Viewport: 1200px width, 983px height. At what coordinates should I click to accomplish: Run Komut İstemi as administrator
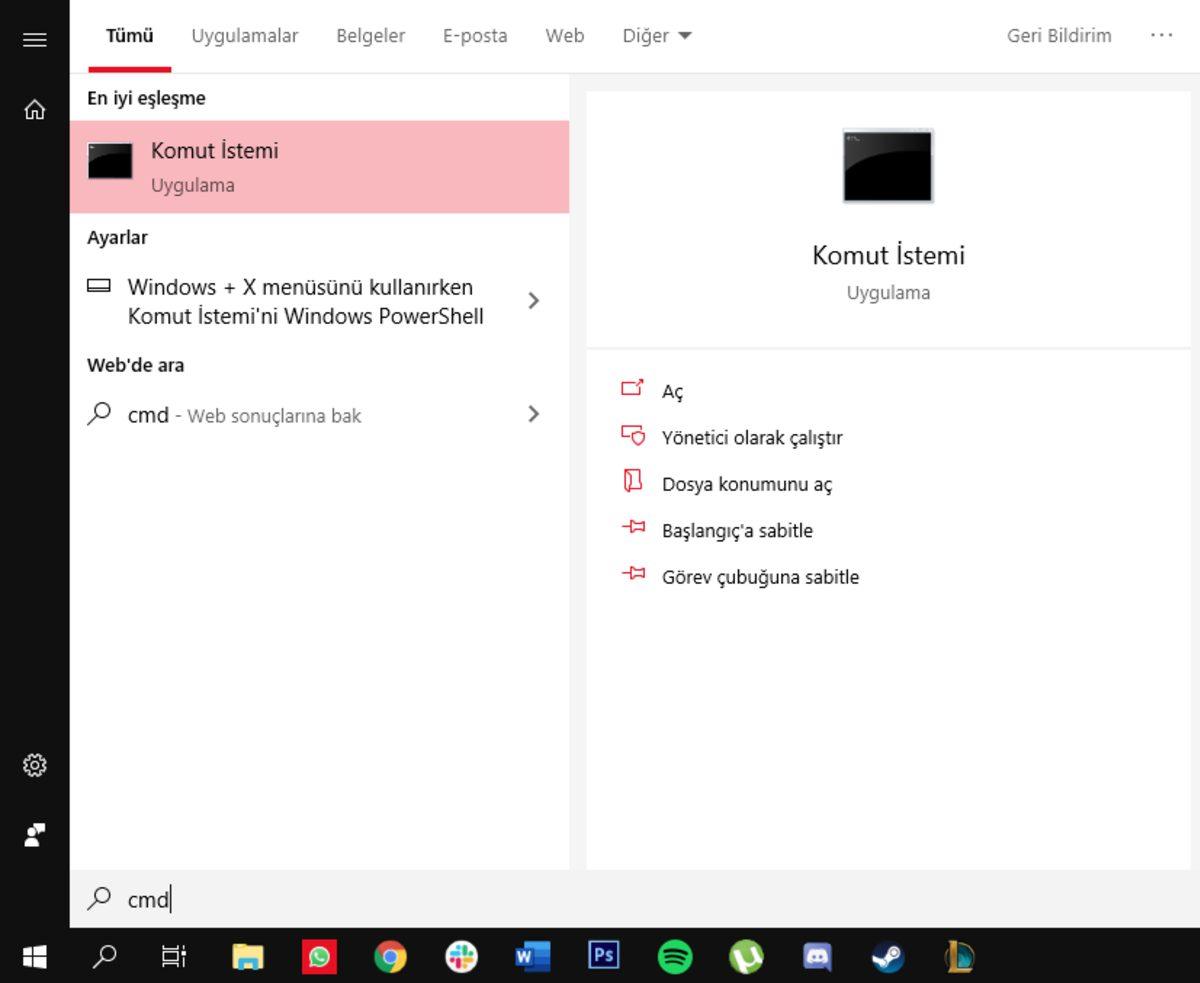coord(752,437)
